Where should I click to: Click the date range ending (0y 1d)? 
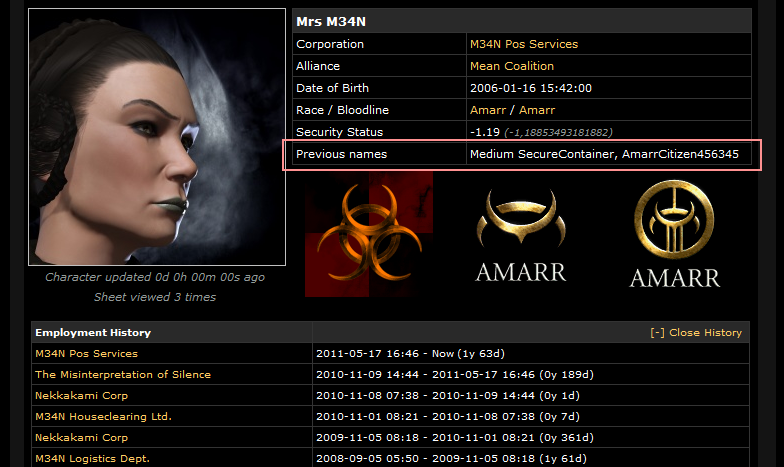tap(448, 396)
